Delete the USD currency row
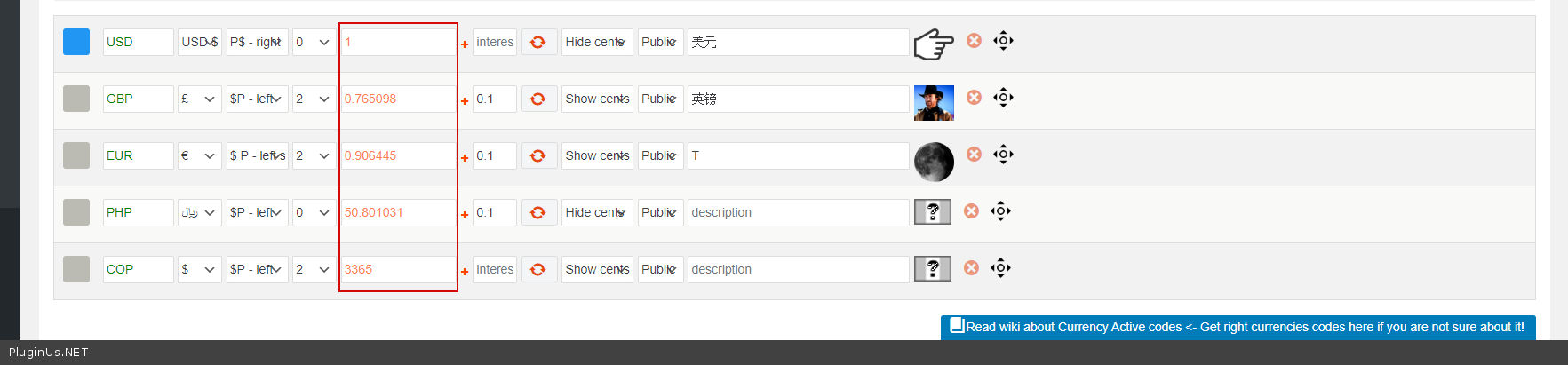1568x365 pixels. 974,41
